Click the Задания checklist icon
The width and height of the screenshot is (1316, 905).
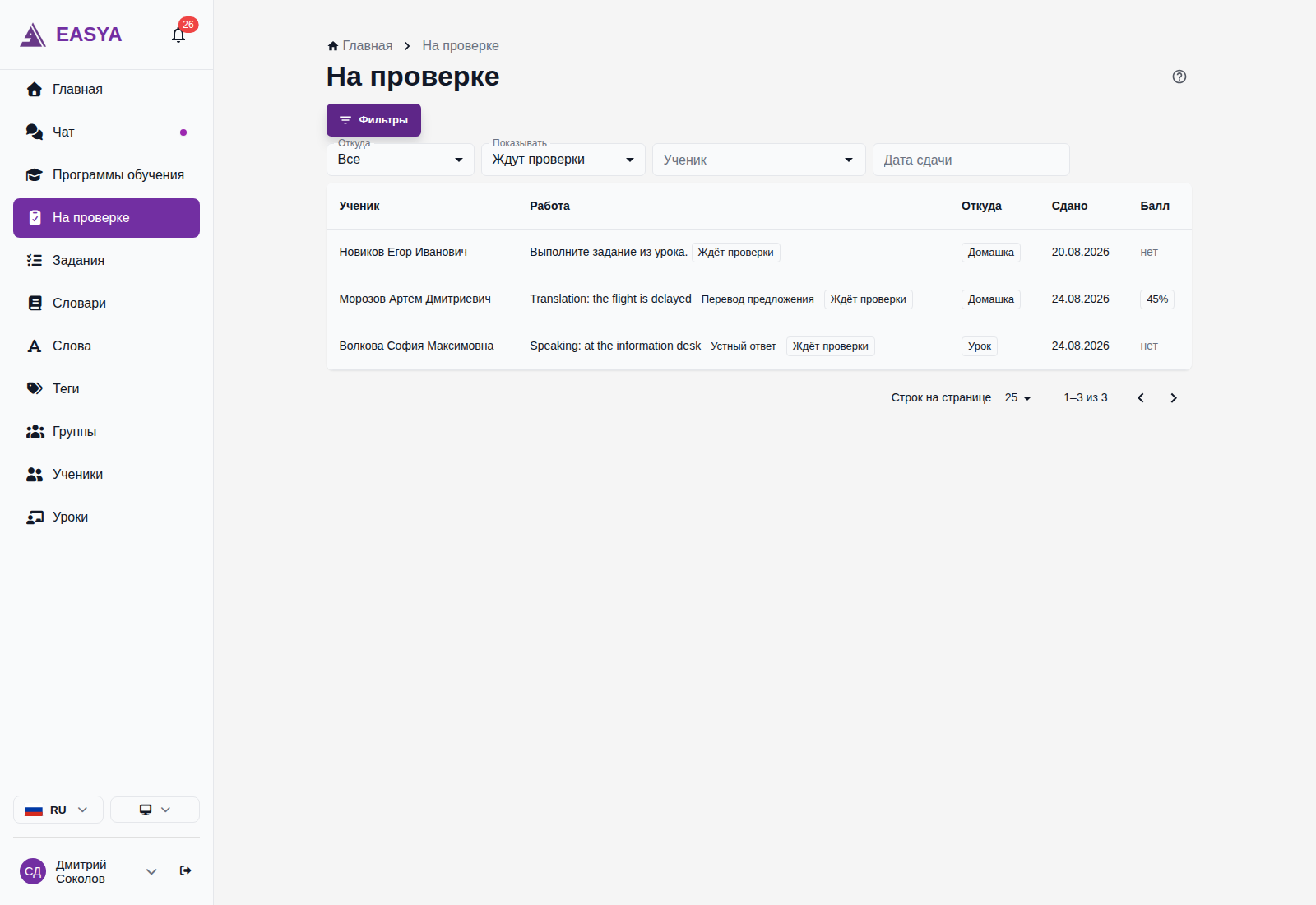[x=35, y=261]
